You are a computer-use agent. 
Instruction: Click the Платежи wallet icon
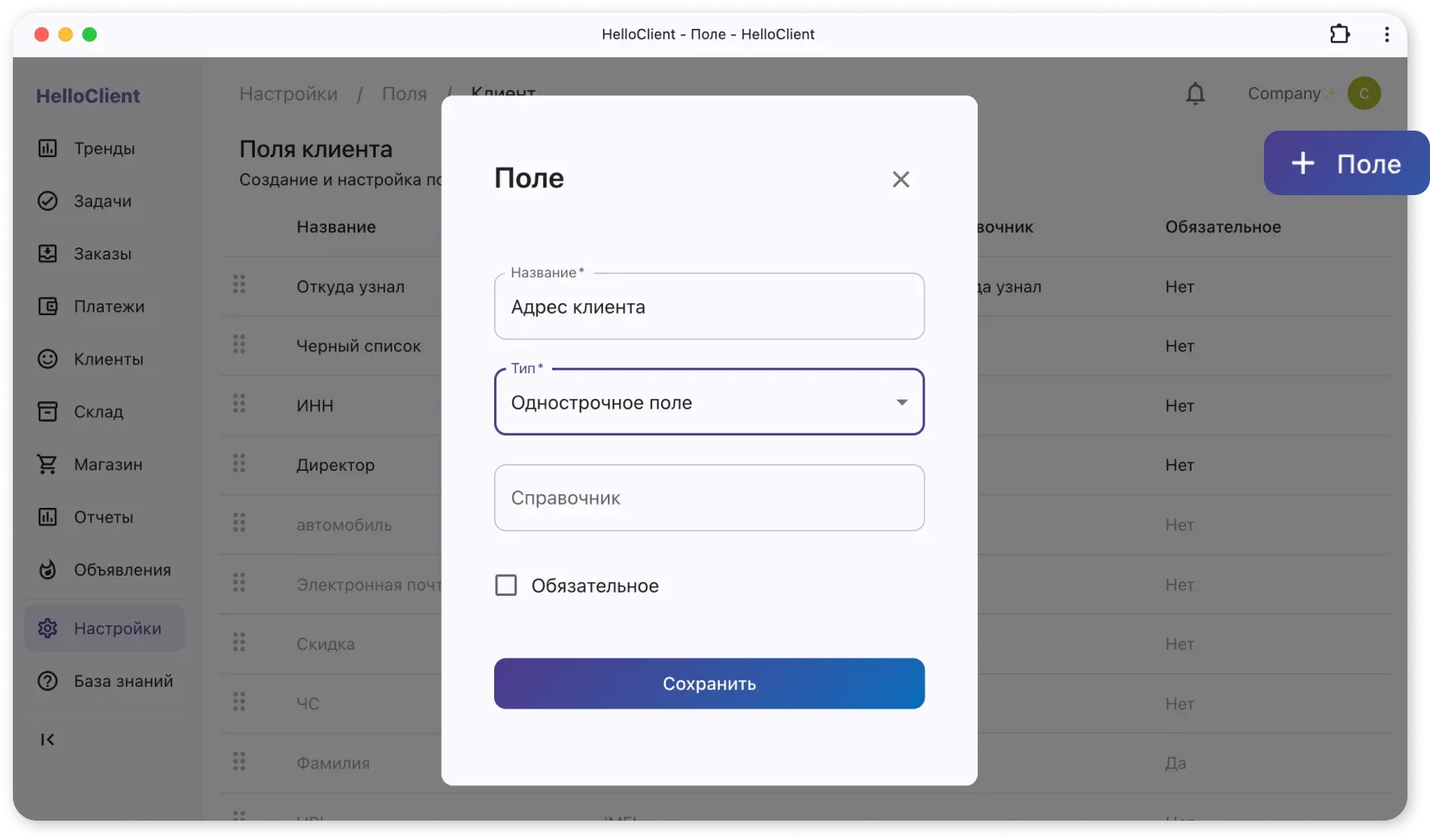48,306
